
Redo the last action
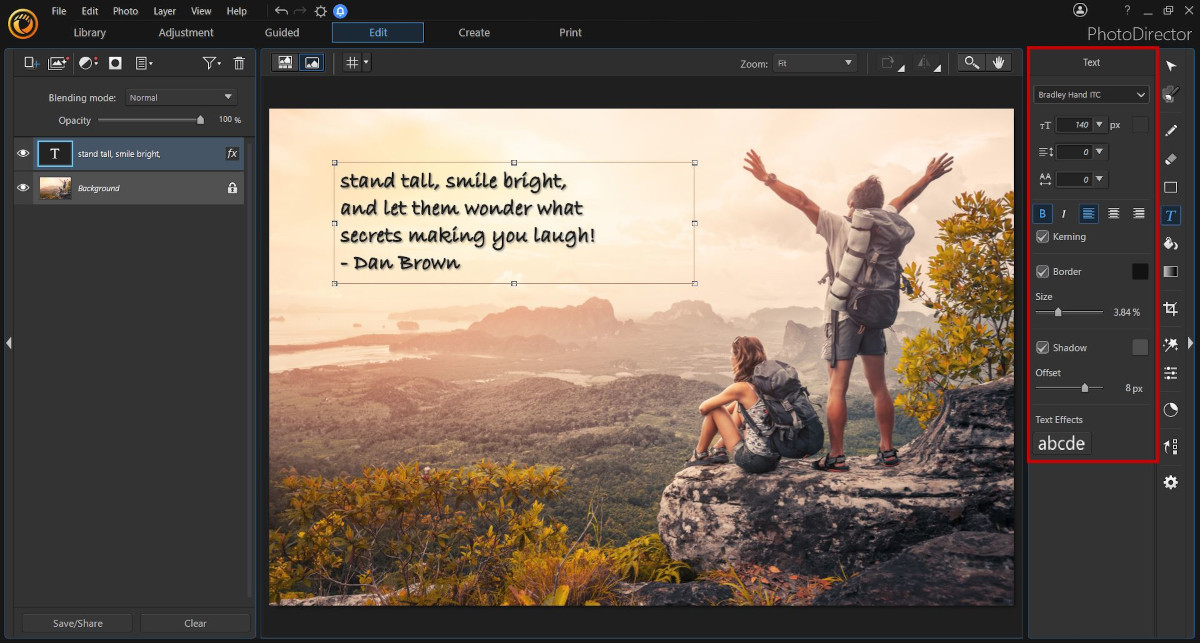pyautogui.click(x=300, y=11)
